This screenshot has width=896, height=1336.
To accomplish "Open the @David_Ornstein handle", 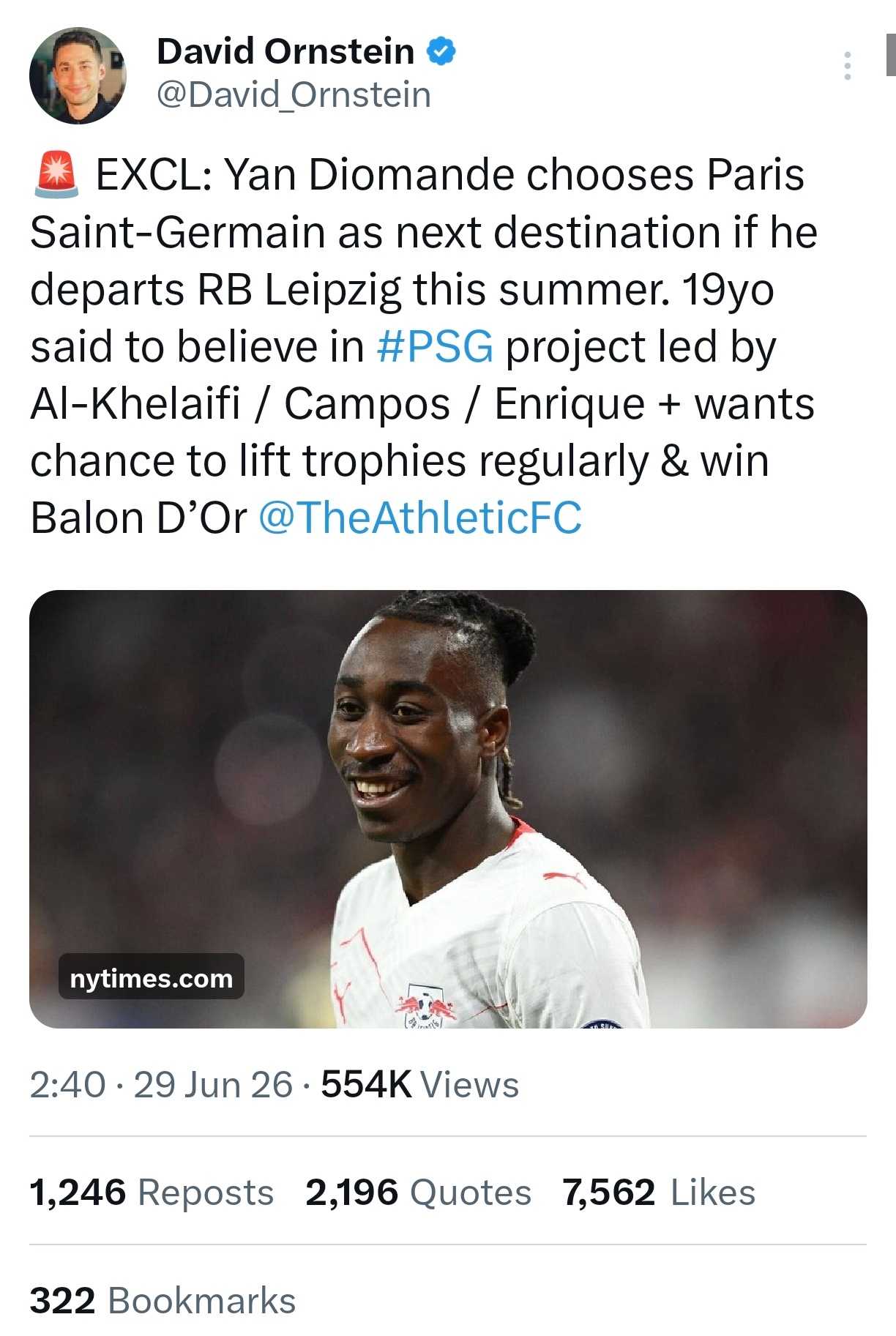I will pos(294,95).
